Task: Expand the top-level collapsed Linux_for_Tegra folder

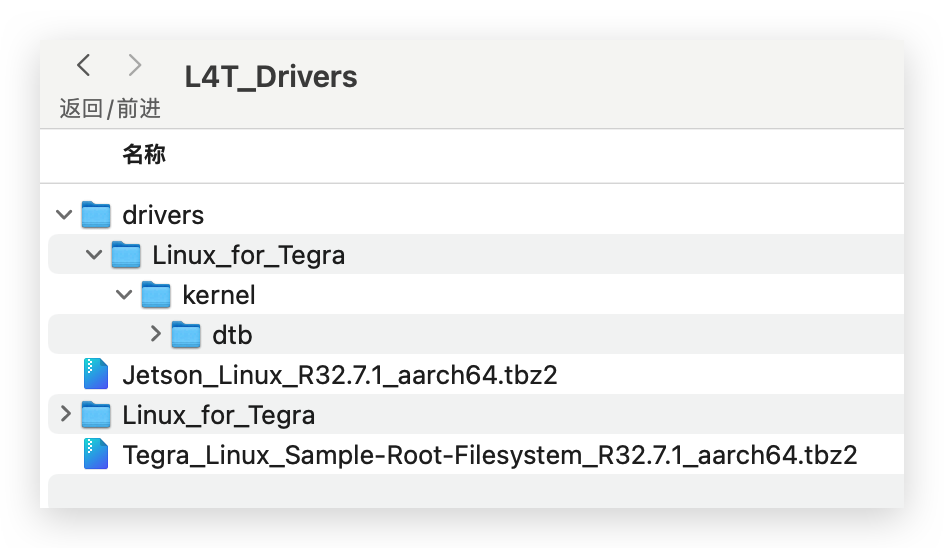Action: pyautogui.click(x=66, y=414)
